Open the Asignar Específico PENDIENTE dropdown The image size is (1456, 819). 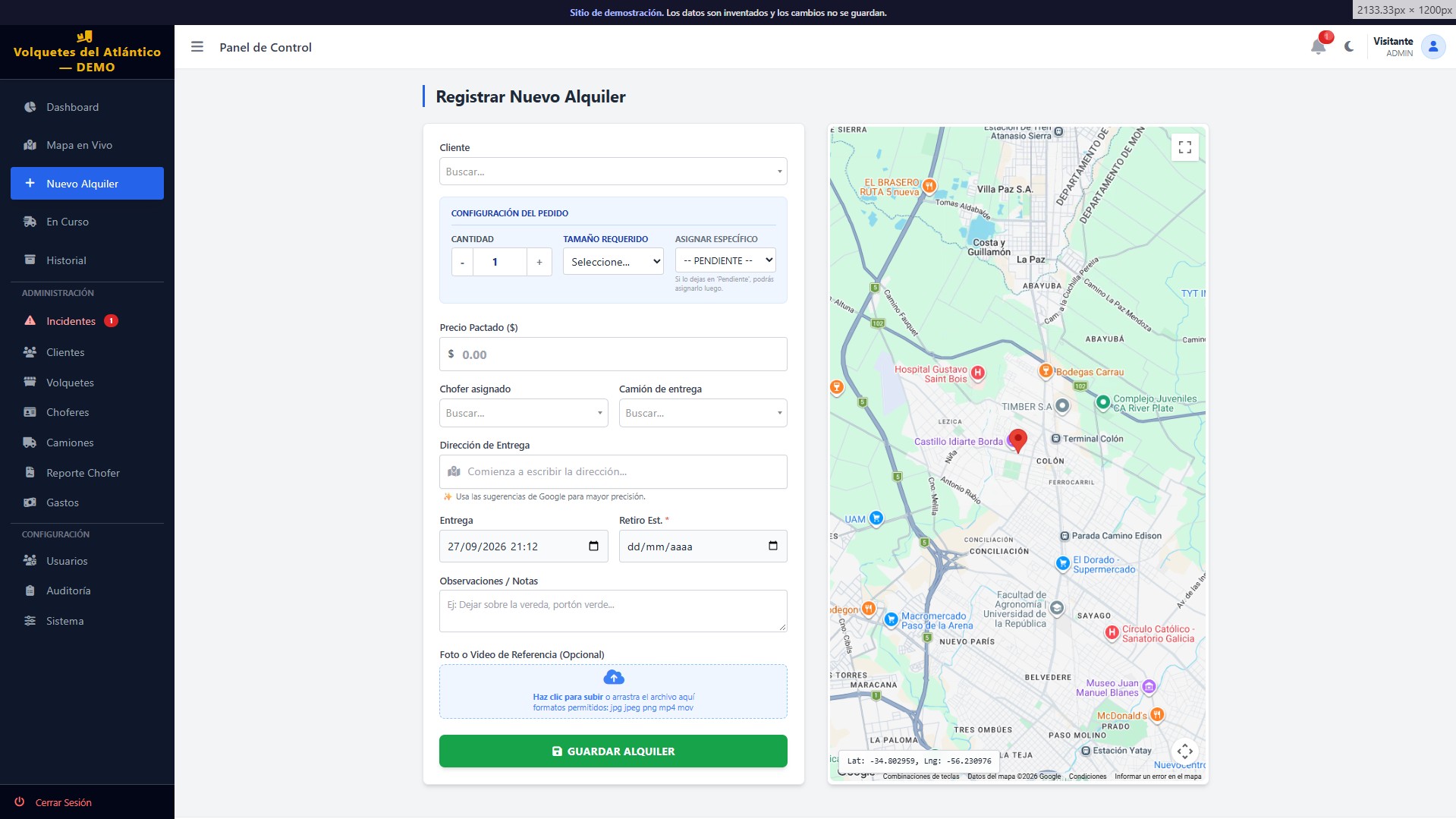[x=725, y=260]
